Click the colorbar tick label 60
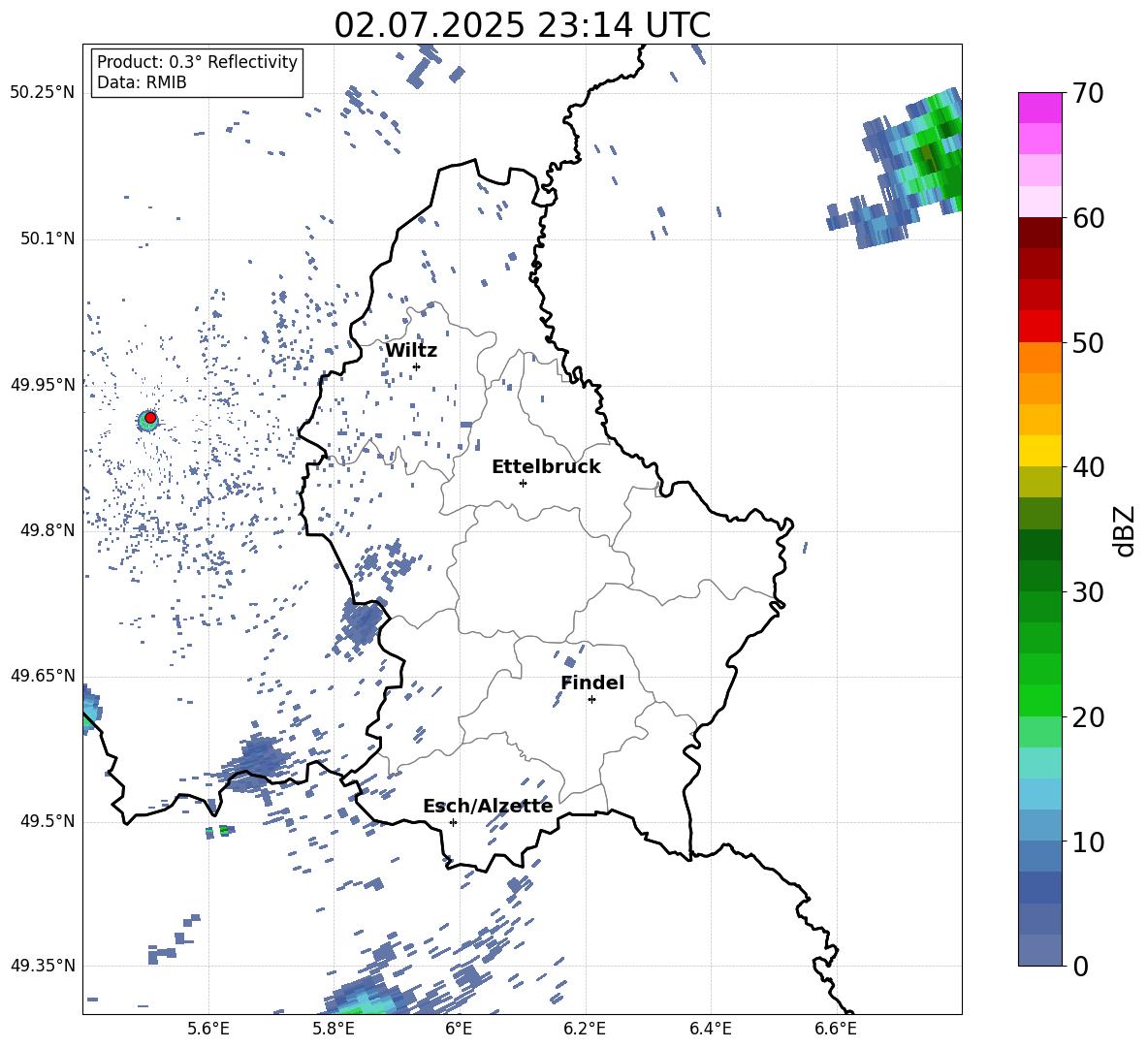1148x1048 pixels. pyautogui.click(x=1088, y=218)
